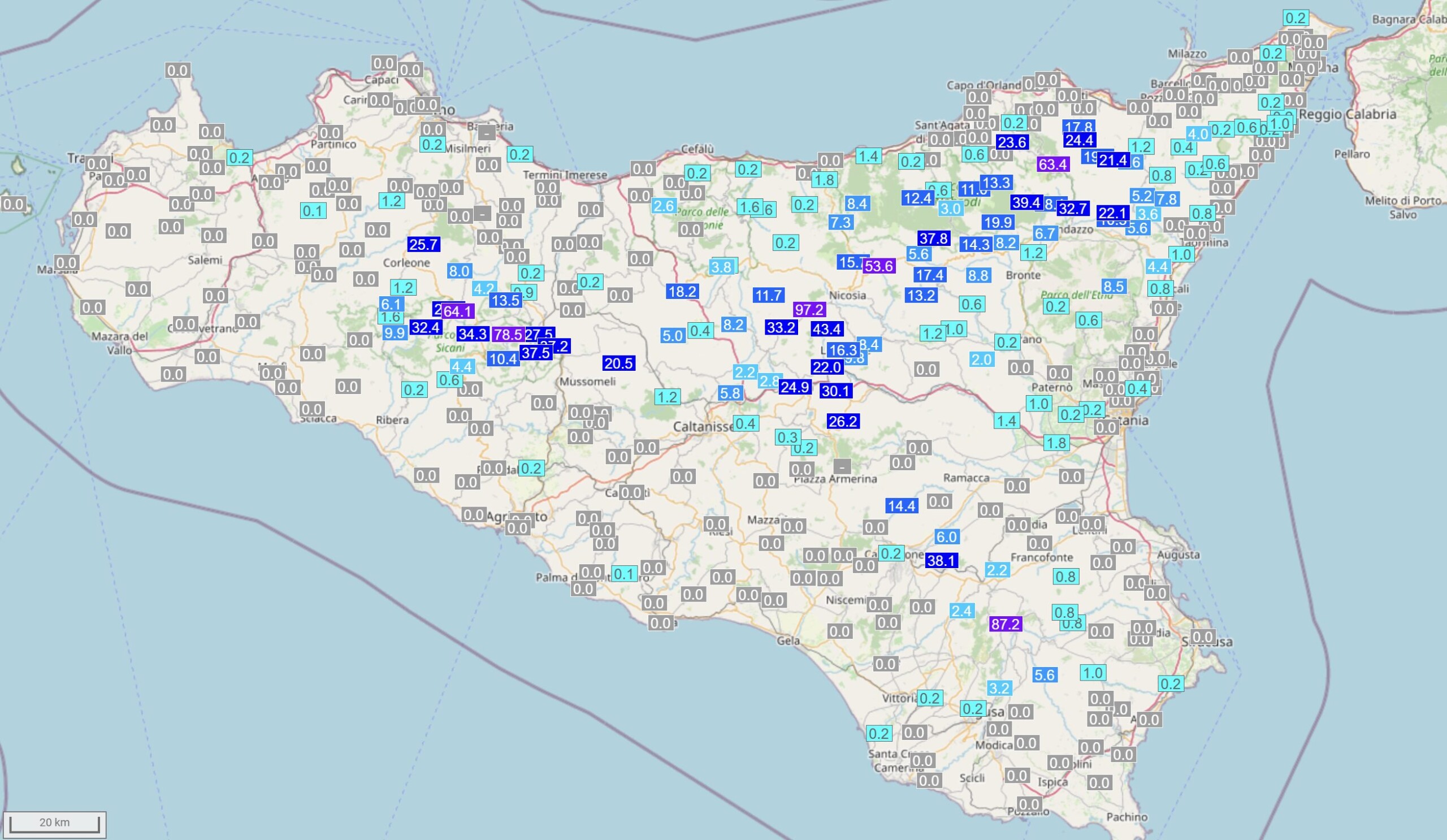
Task: Open the 78.5 purple station label
Action: [507, 334]
